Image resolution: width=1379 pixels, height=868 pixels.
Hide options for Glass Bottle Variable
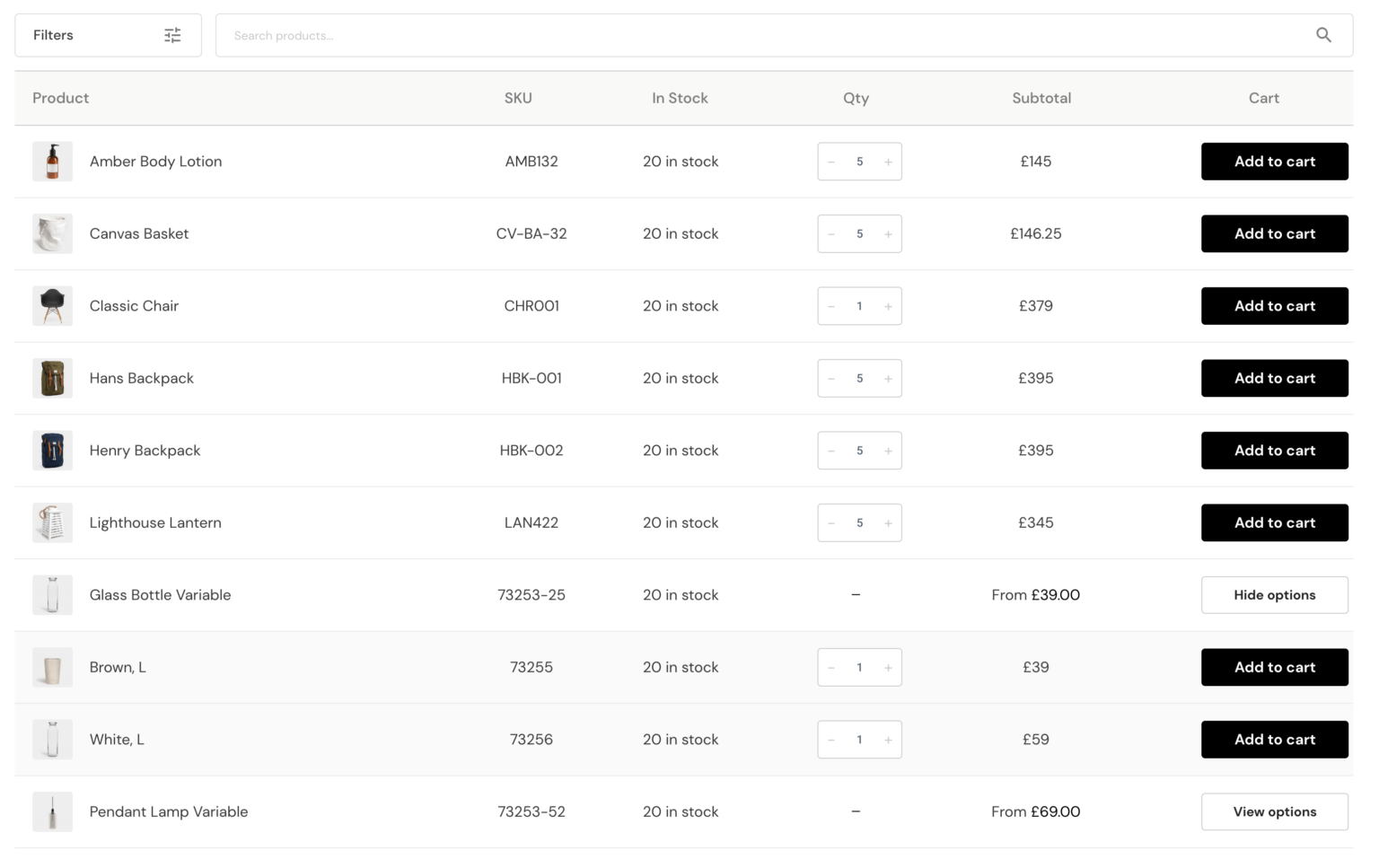(1274, 594)
